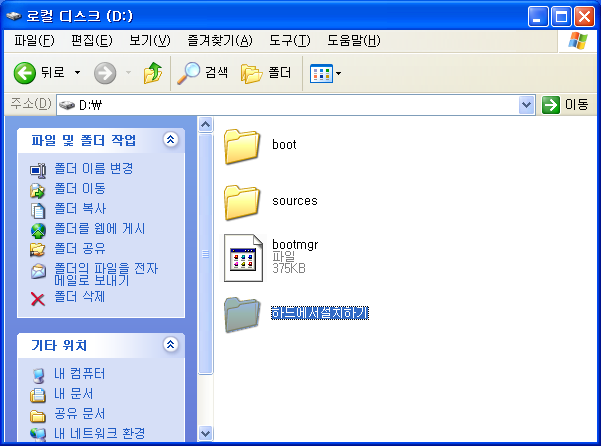Image resolution: width=601 pixels, height=446 pixels.
Task: Select the 하드에서설치하기 folder icon
Action: pos(242,315)
